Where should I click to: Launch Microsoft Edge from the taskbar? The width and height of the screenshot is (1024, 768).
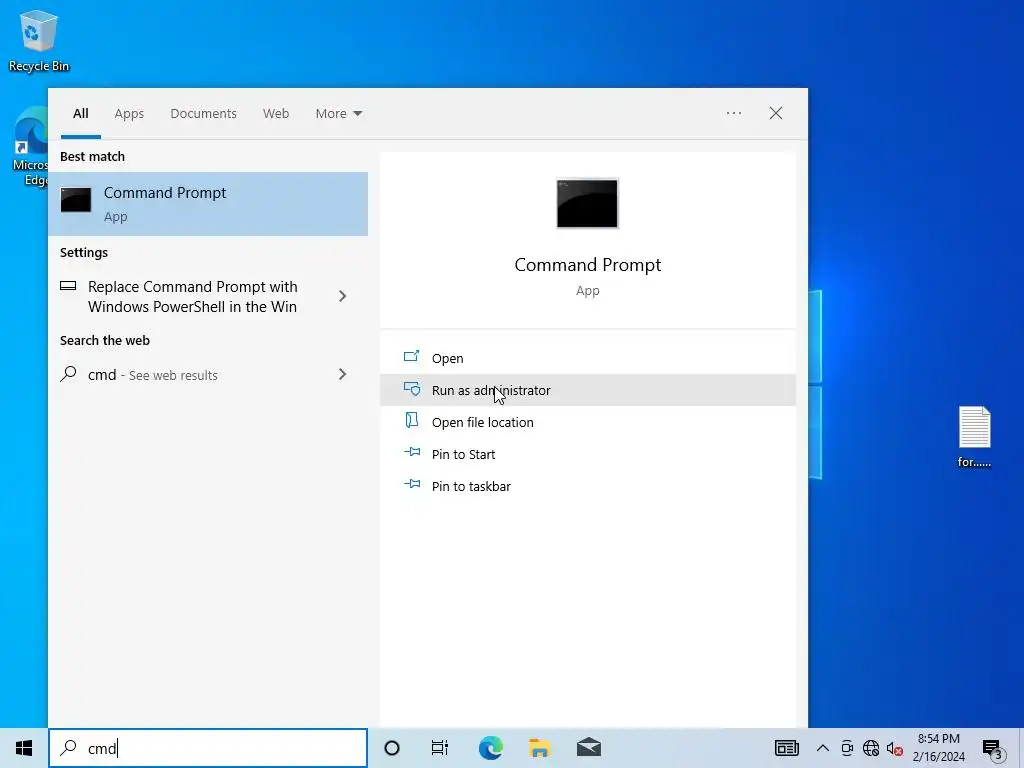point(490,748)
